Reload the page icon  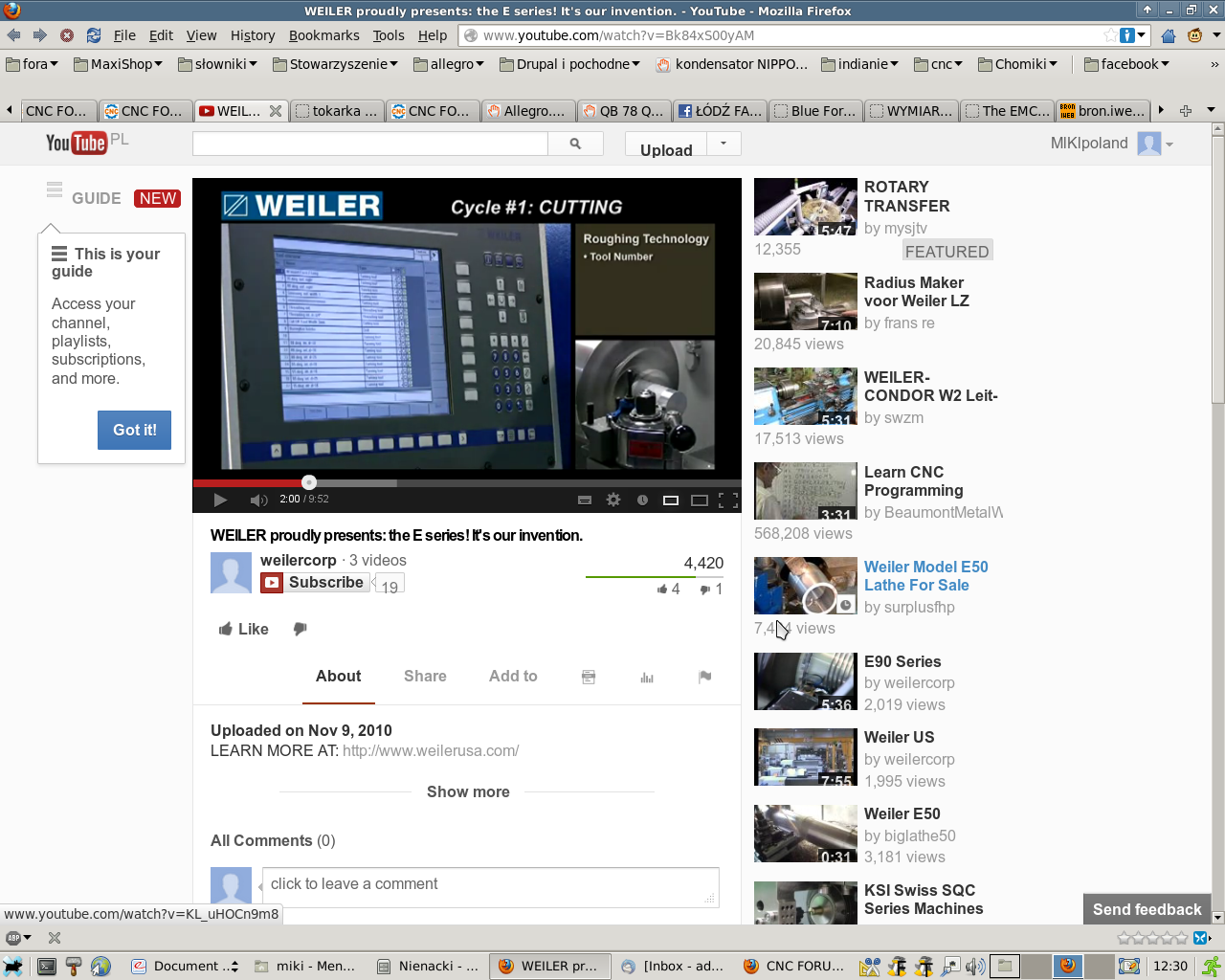(x=94, y=35)
